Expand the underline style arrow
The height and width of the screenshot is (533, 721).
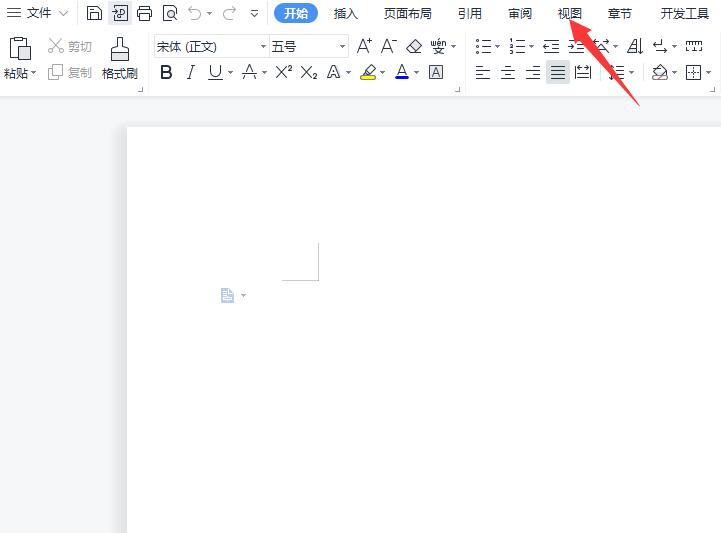pyautogui.click(x=230, y=72)
